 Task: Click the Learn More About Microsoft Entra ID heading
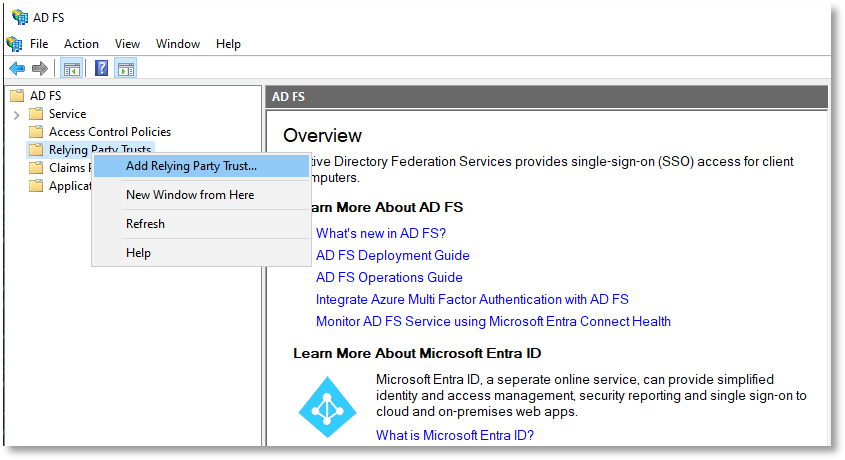(417, 353)
